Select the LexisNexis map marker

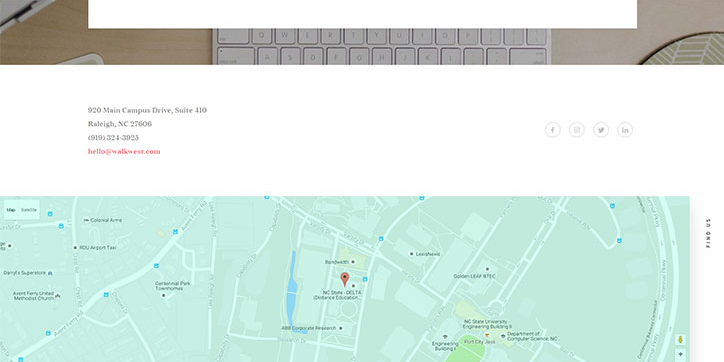411,254
